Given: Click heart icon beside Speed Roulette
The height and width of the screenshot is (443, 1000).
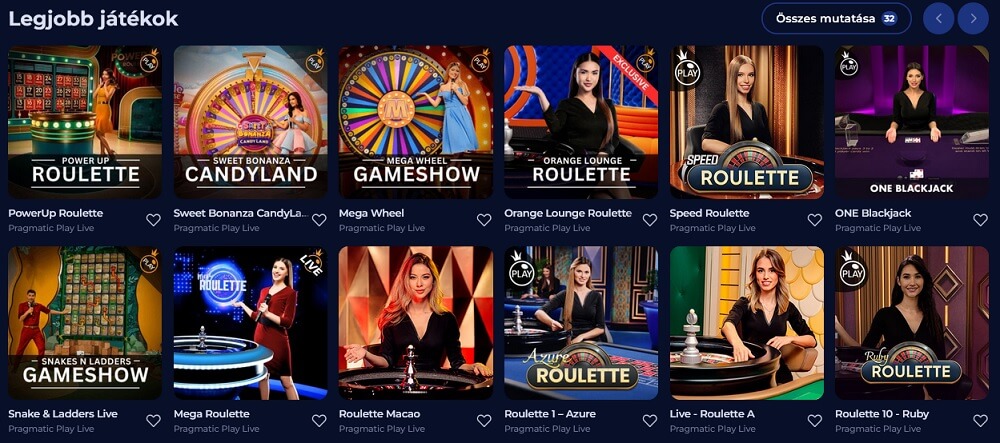Looking at the screenshot, I should pyautogui.click(x=814, y=220).
